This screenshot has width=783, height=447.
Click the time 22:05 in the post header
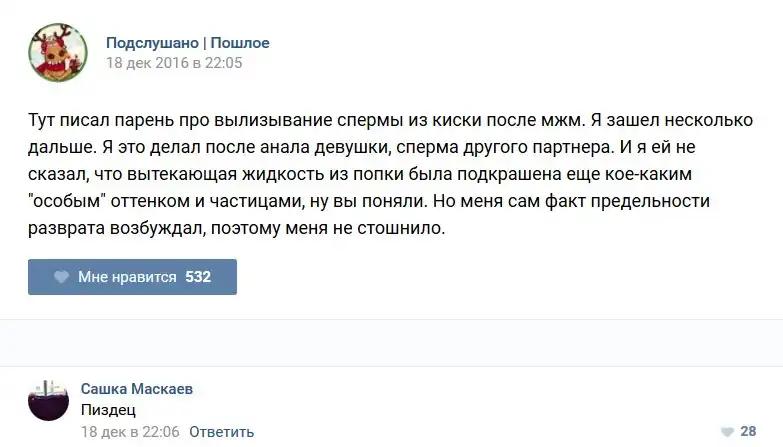click(224, 63)
